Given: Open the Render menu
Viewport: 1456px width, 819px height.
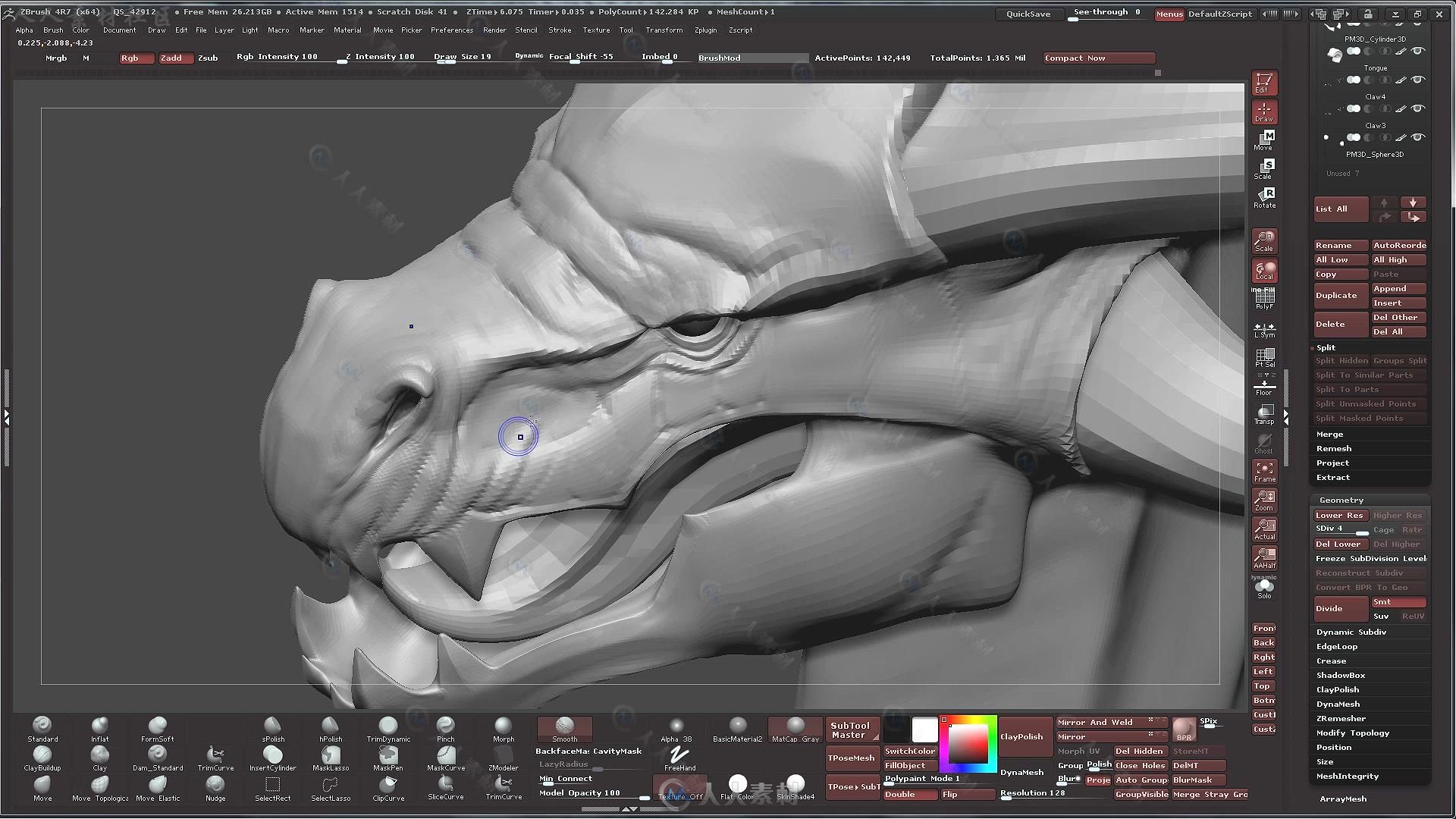Looking at the screenshot, I should (494, 30).
